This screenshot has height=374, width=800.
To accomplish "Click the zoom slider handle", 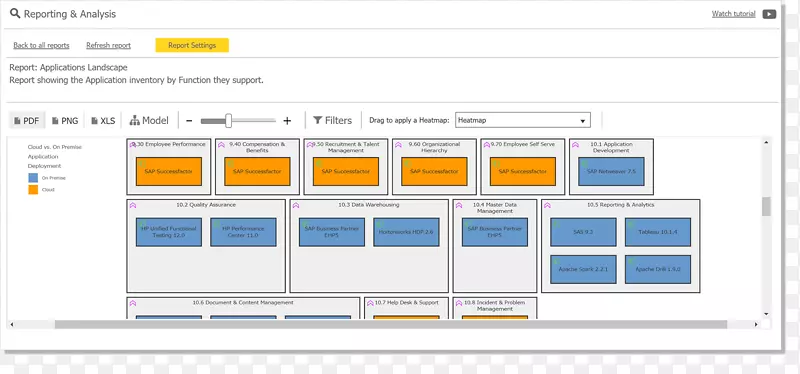I will tap(229, 121).
